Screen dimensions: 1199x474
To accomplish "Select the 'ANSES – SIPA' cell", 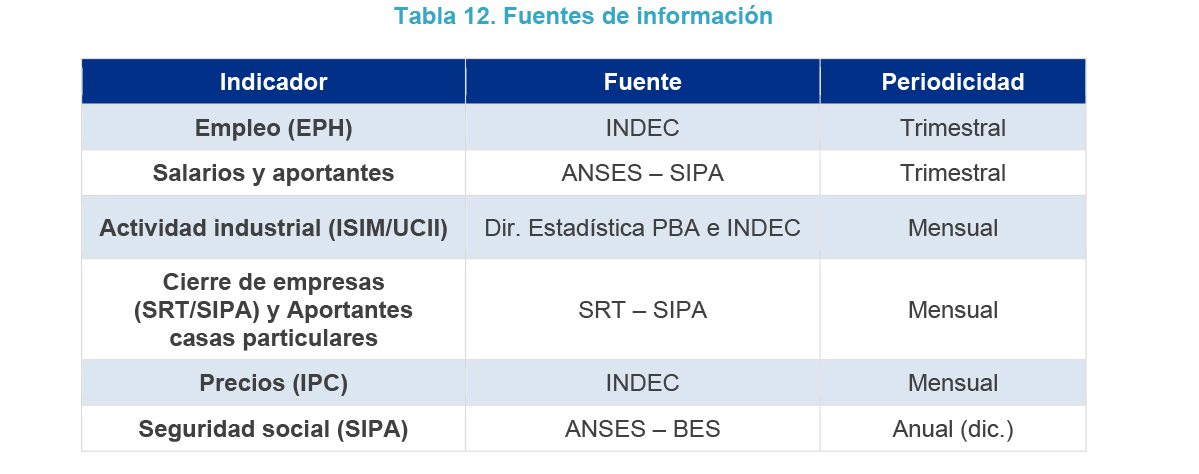I will 642,173.
